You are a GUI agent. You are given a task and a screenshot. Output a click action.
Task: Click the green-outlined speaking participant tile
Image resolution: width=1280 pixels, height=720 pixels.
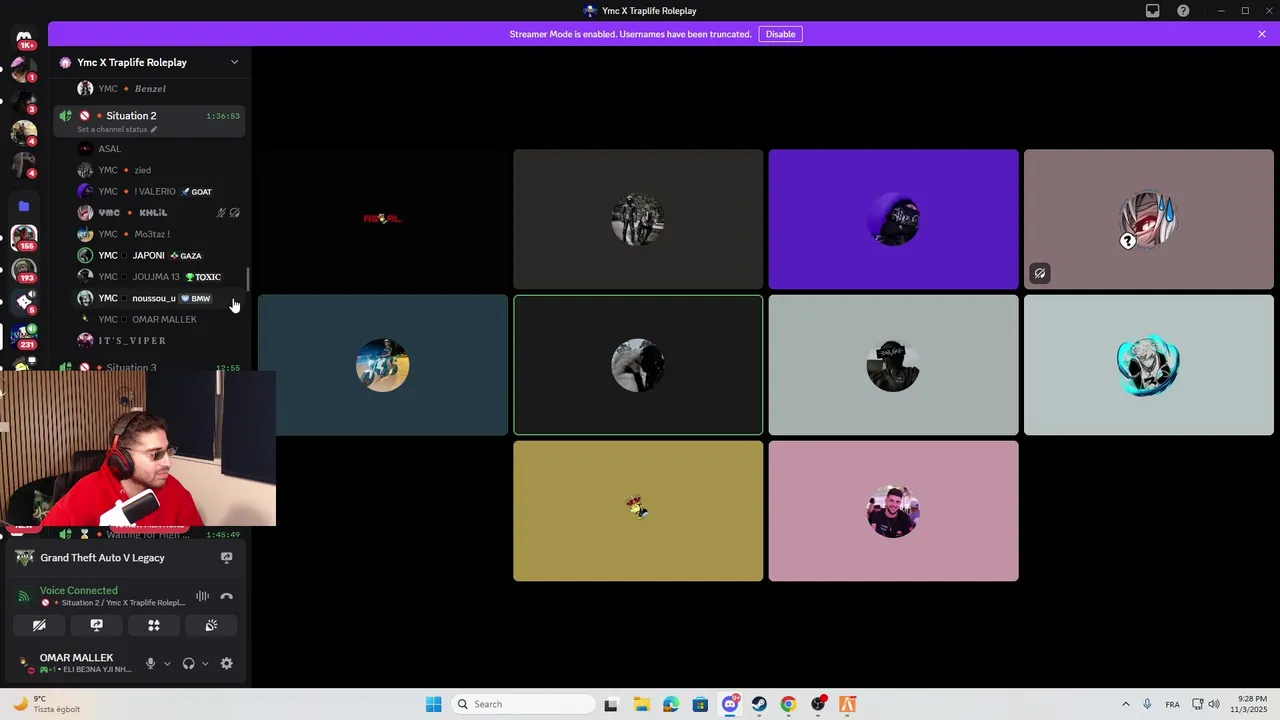click(638, 365)
